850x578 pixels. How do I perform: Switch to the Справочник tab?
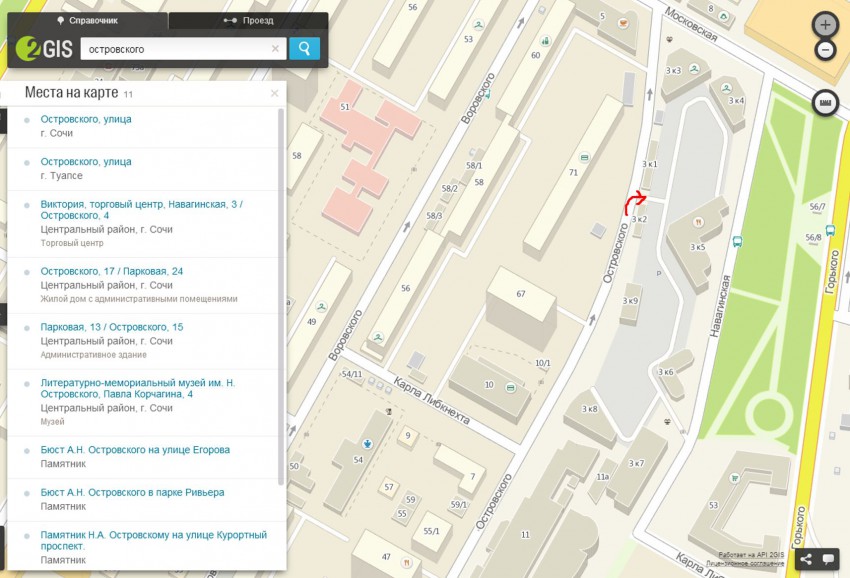(88, 20)
